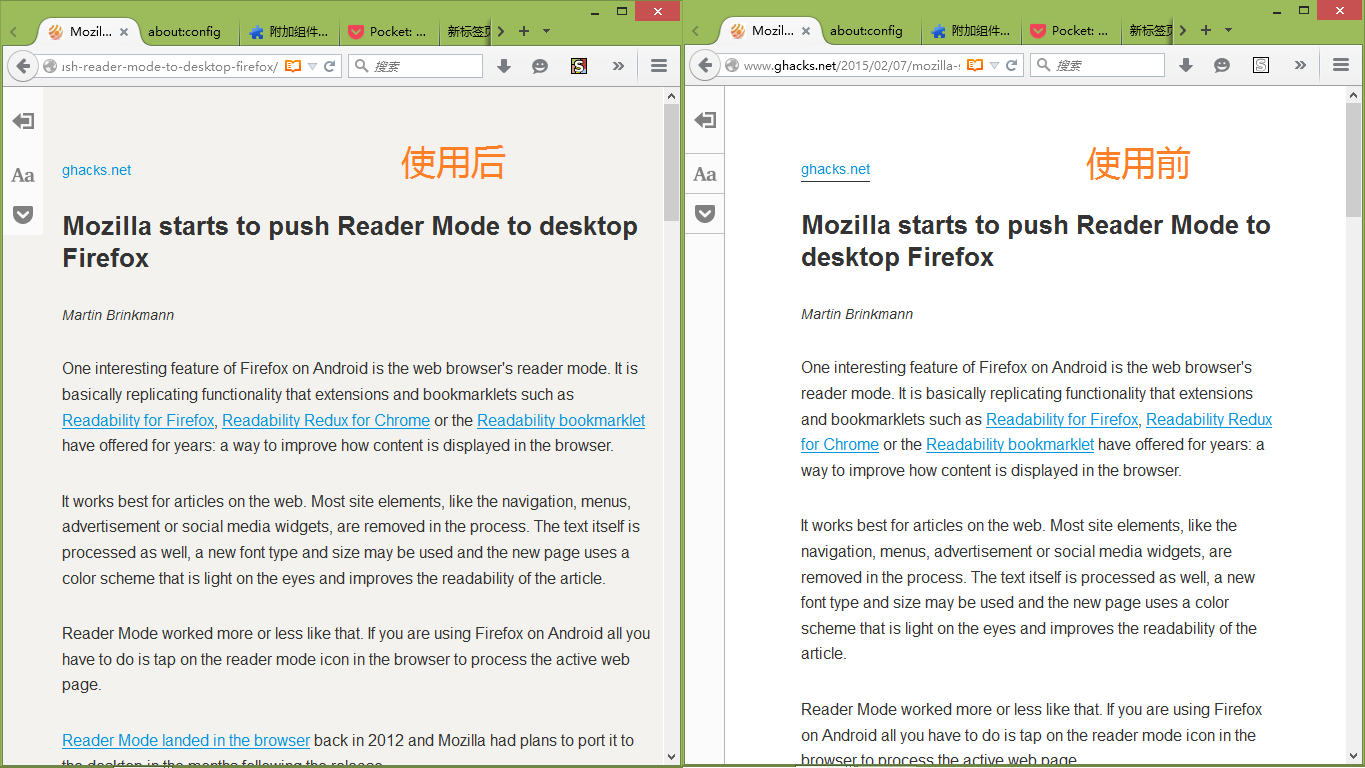Open the hamburger menu in the left window
This screenshot has width=1365, height=768.
[659, 66]
